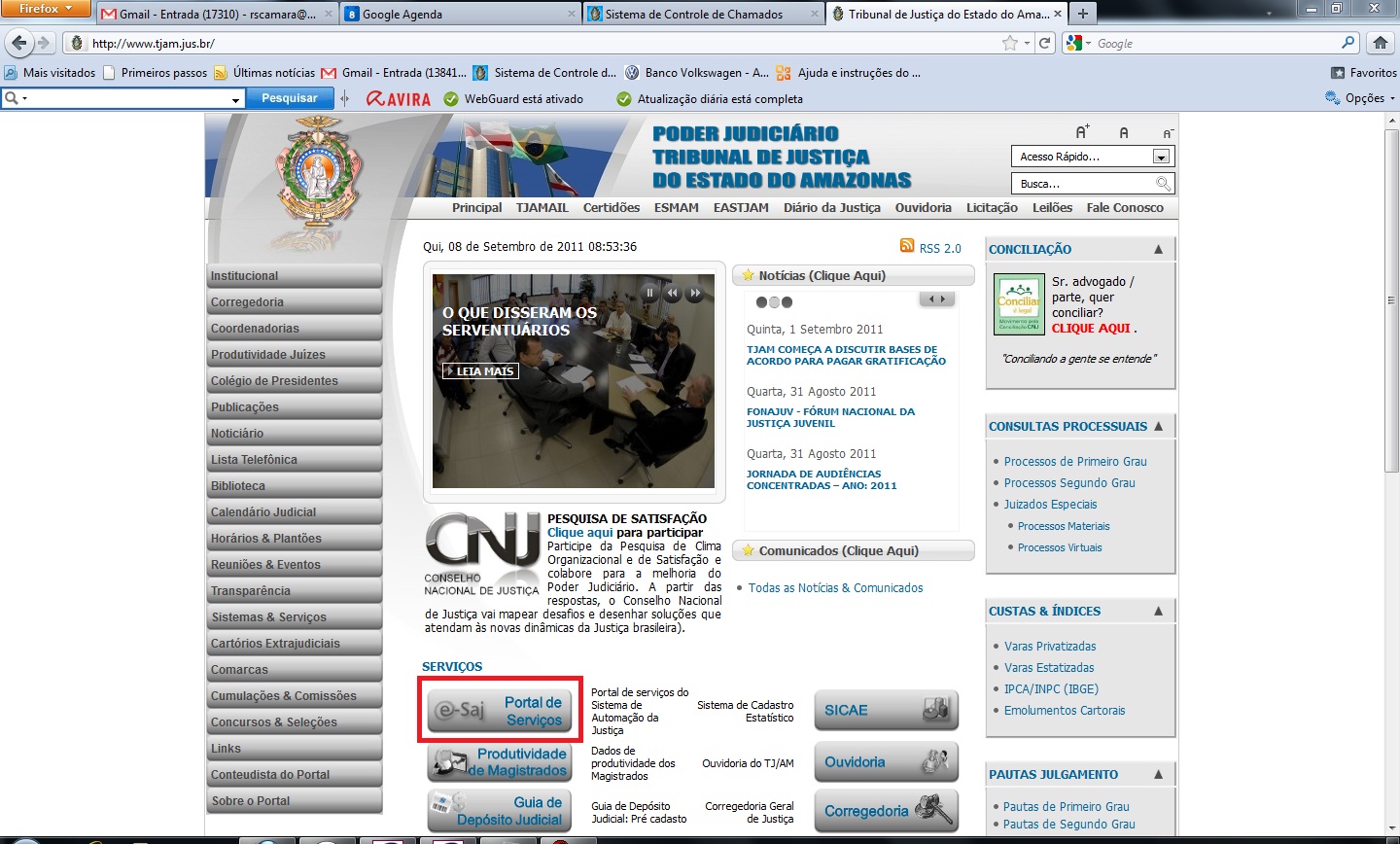Click the Firefox home icon
Viewport: 1400px width, 844px height.
coord(1380,43)
